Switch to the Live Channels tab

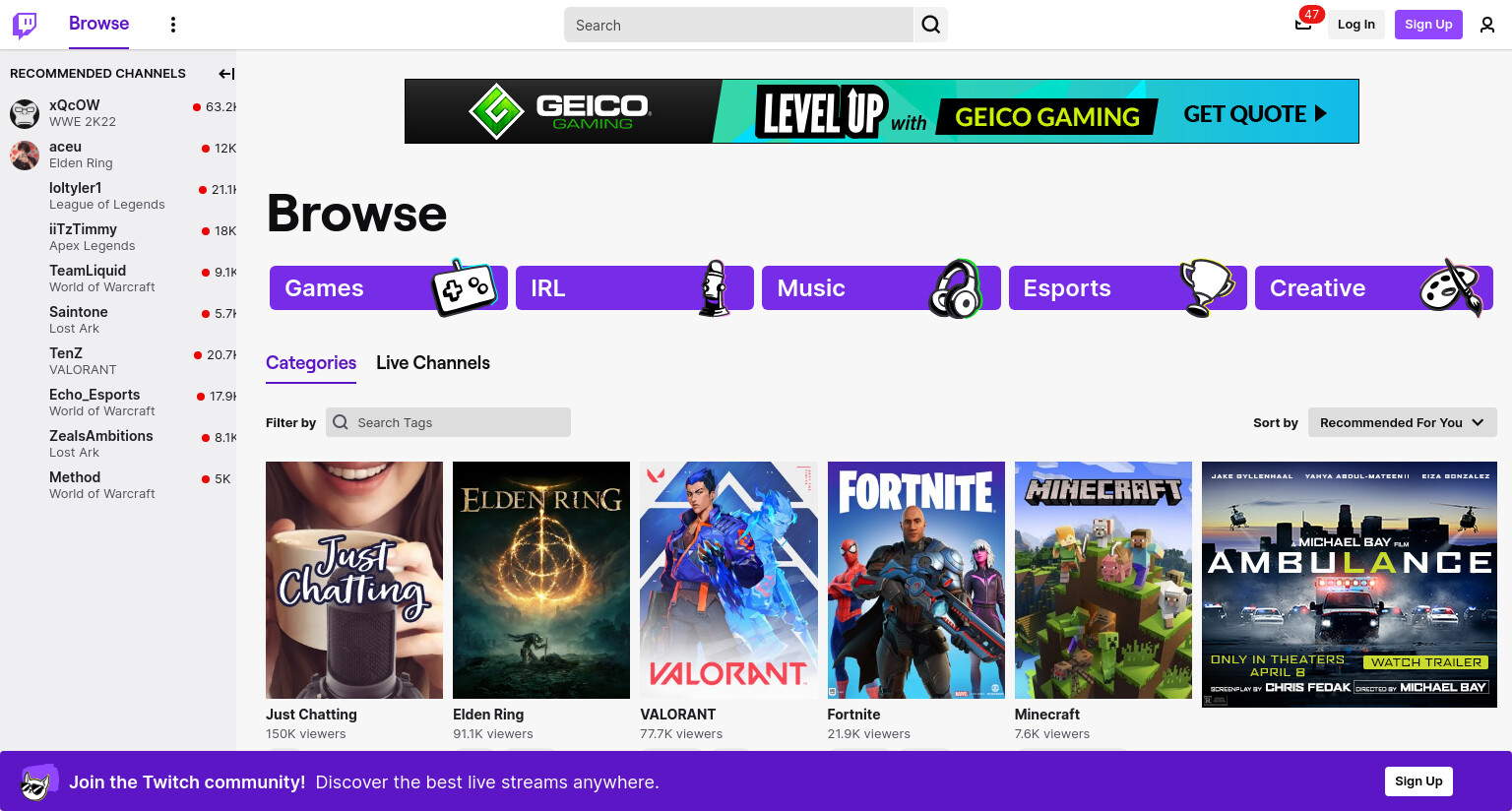(x=433, y=363)
